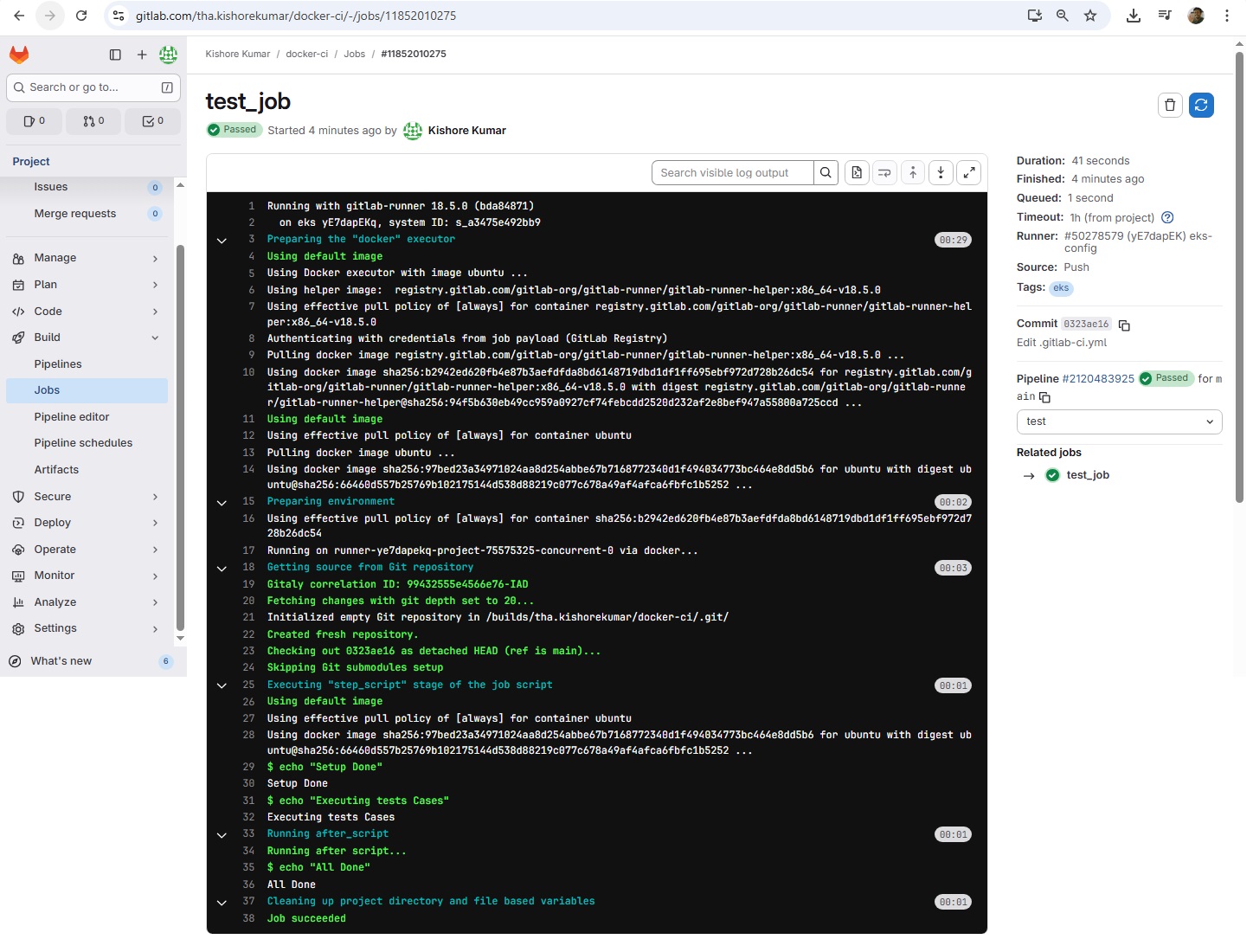
Task: Open pipeline #2120483925 link
Action: pyautogui.click(x=1097, y=379)
